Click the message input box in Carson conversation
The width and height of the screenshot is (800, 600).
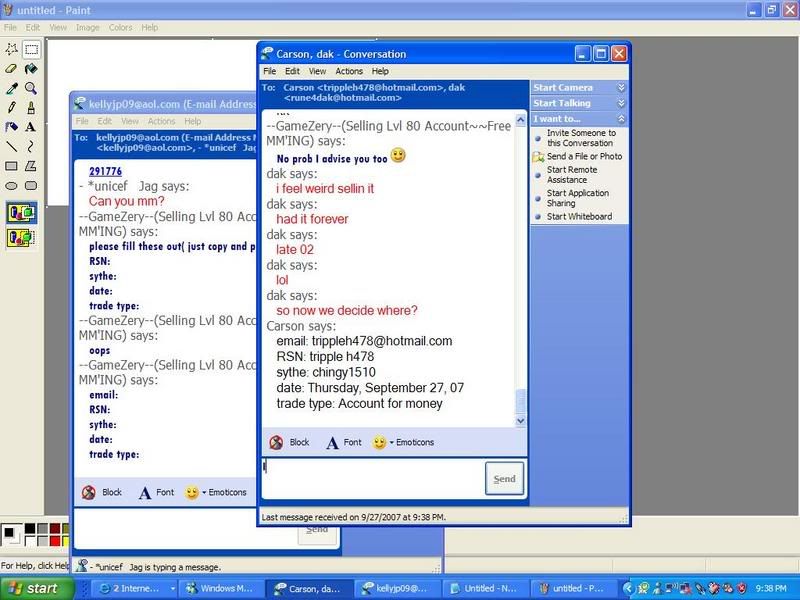pyautogui.click(x=372, y=479)
